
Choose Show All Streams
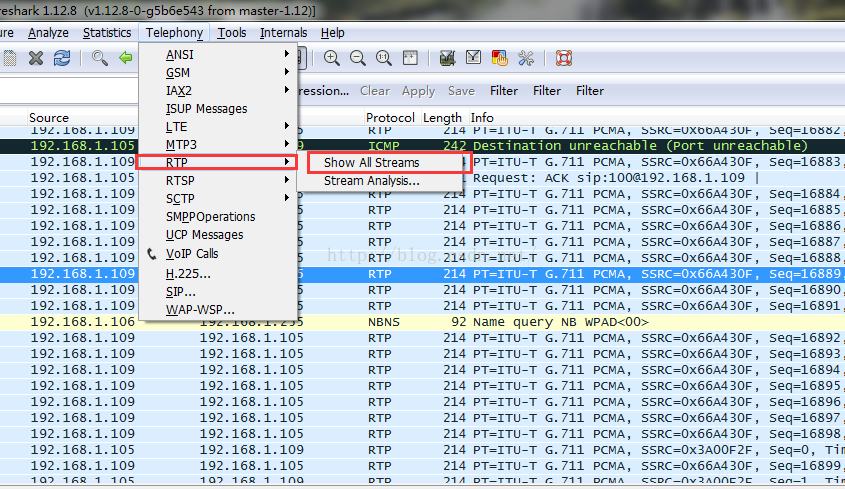(380, 162)
